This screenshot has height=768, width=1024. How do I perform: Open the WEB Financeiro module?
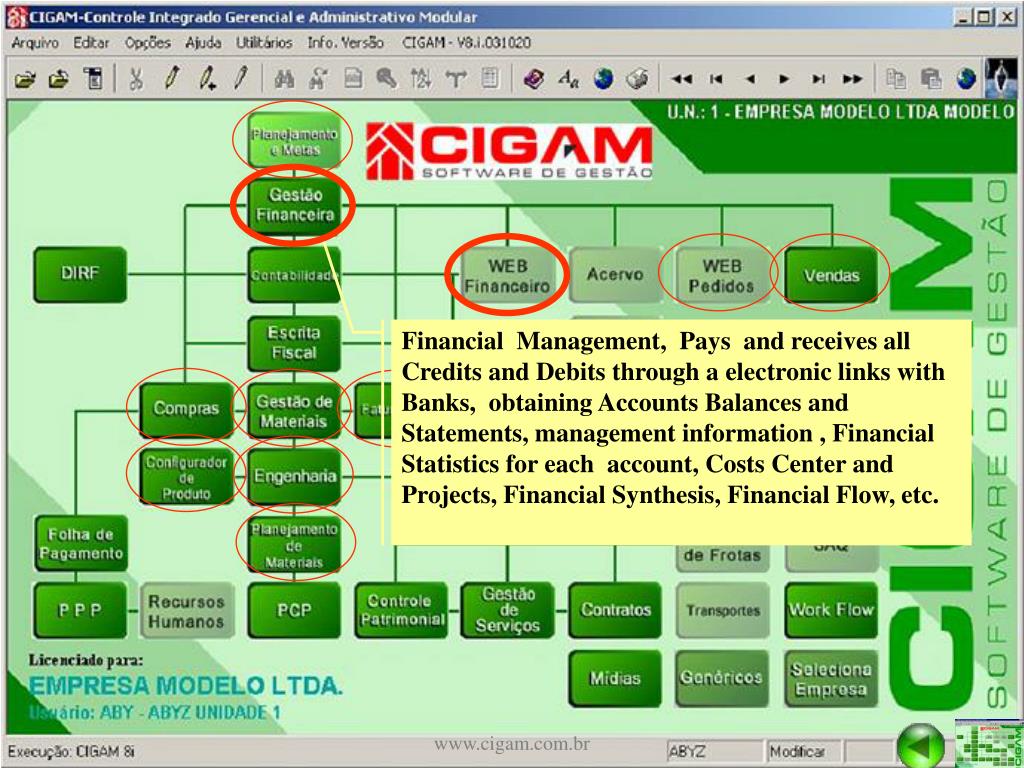coord(507,275)
